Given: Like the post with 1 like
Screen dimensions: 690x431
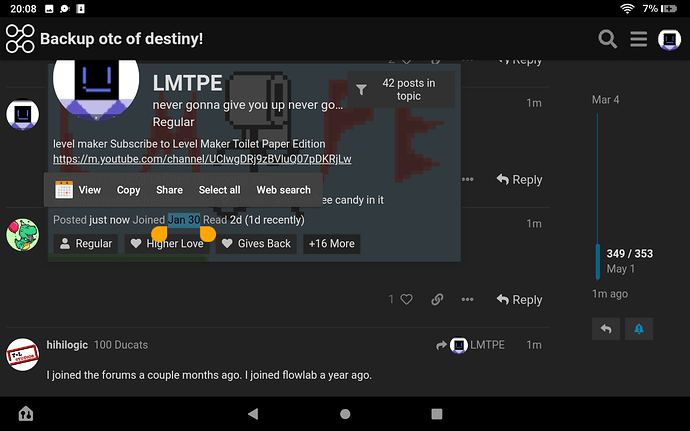Looking at the screenshot, I should point(407,299).
